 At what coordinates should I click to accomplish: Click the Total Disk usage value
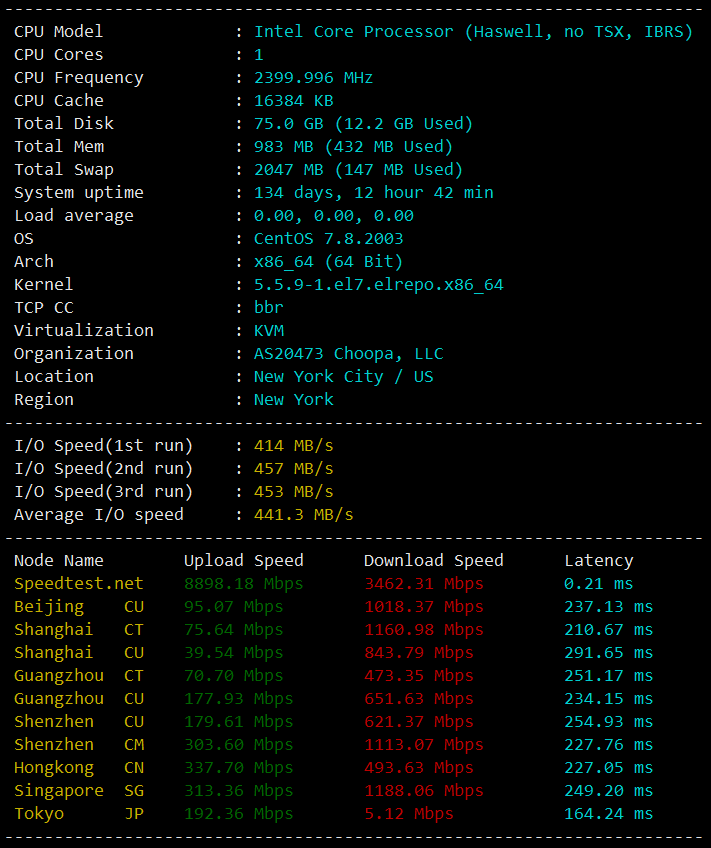[363, 124]
